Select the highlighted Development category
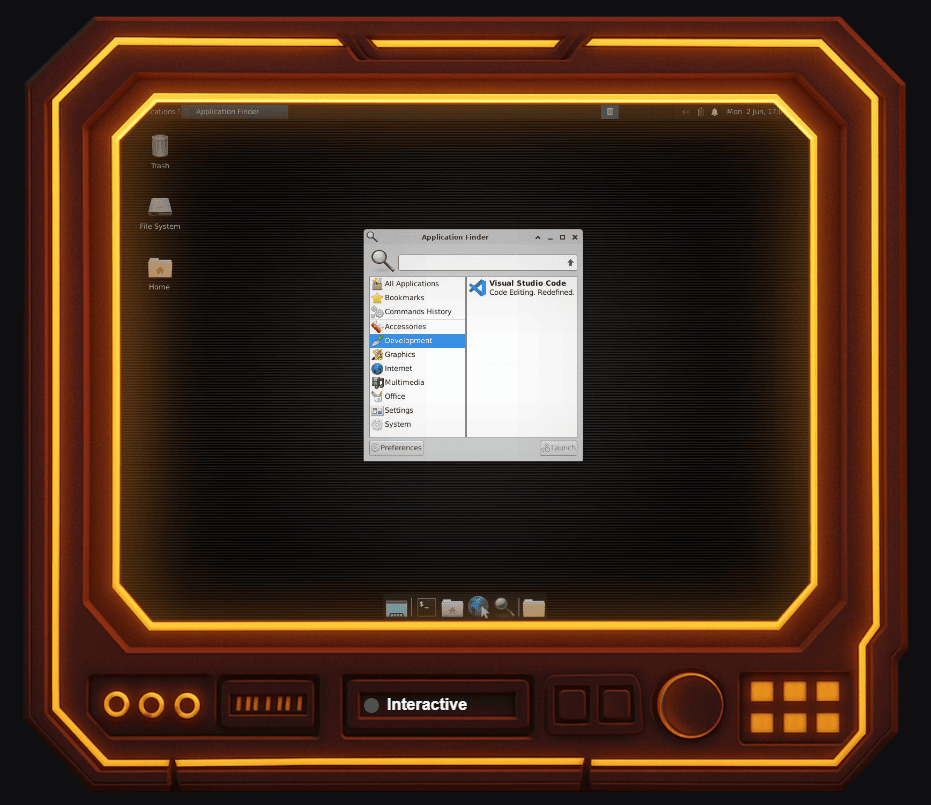The height and width of the screenshot is (805, 931). (417, 341)
